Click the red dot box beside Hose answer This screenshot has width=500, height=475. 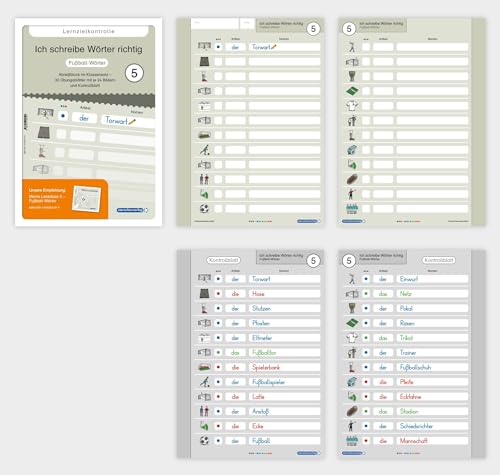[x=218, y=294]
